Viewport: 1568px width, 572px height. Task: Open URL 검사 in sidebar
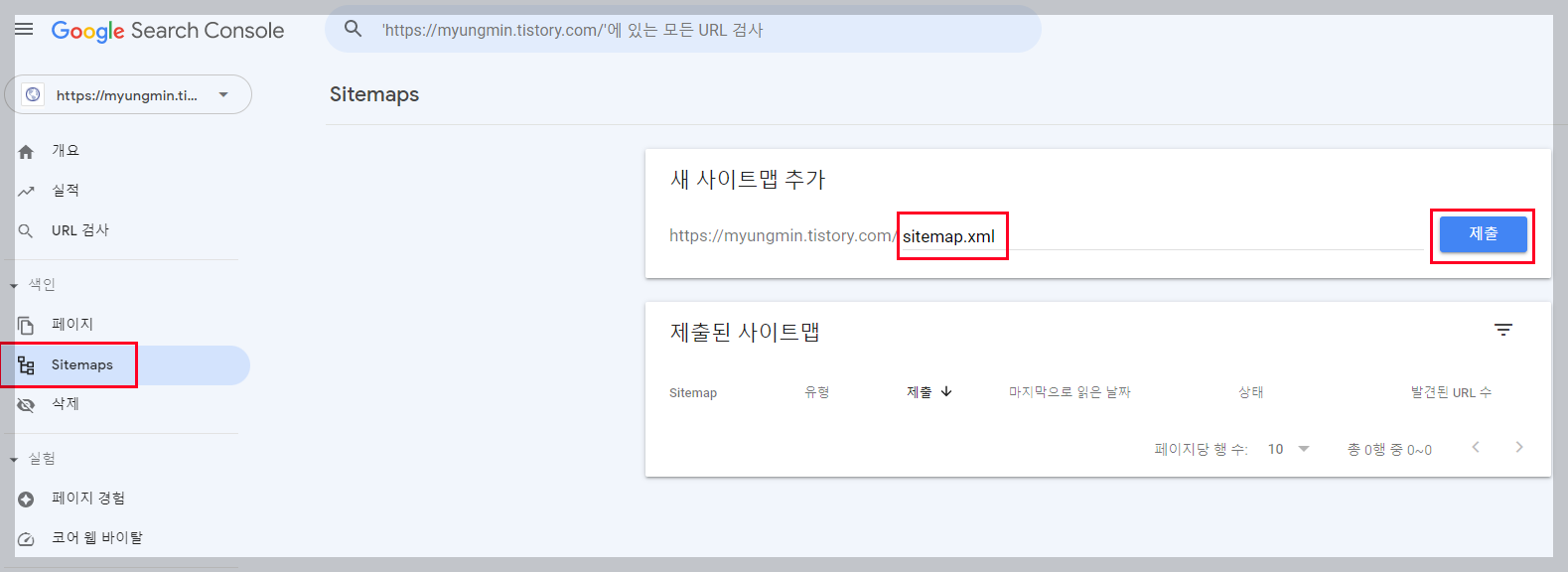[x=80, y=230]
